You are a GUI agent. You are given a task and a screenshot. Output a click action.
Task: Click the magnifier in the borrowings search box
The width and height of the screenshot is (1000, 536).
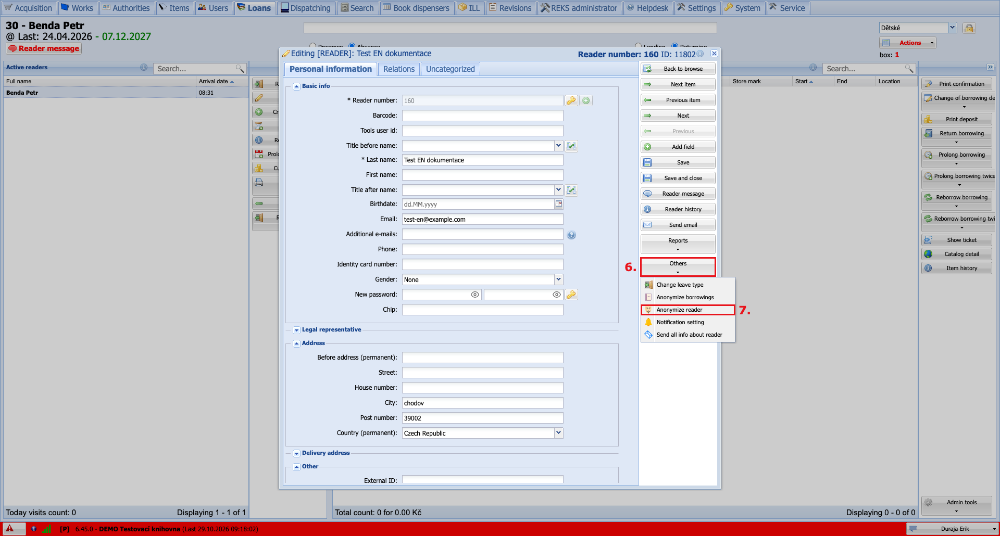point(907,68)
